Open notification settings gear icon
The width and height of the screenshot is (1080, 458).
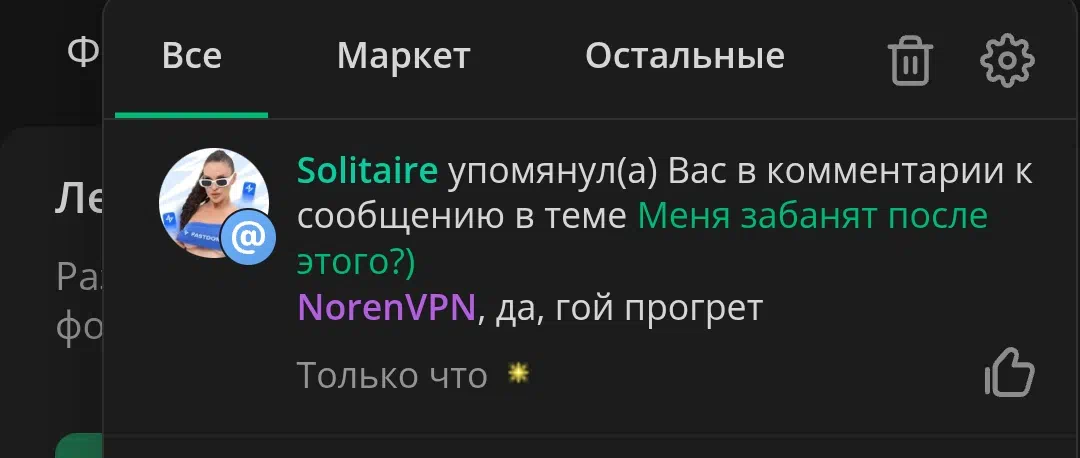(1007, 60)
